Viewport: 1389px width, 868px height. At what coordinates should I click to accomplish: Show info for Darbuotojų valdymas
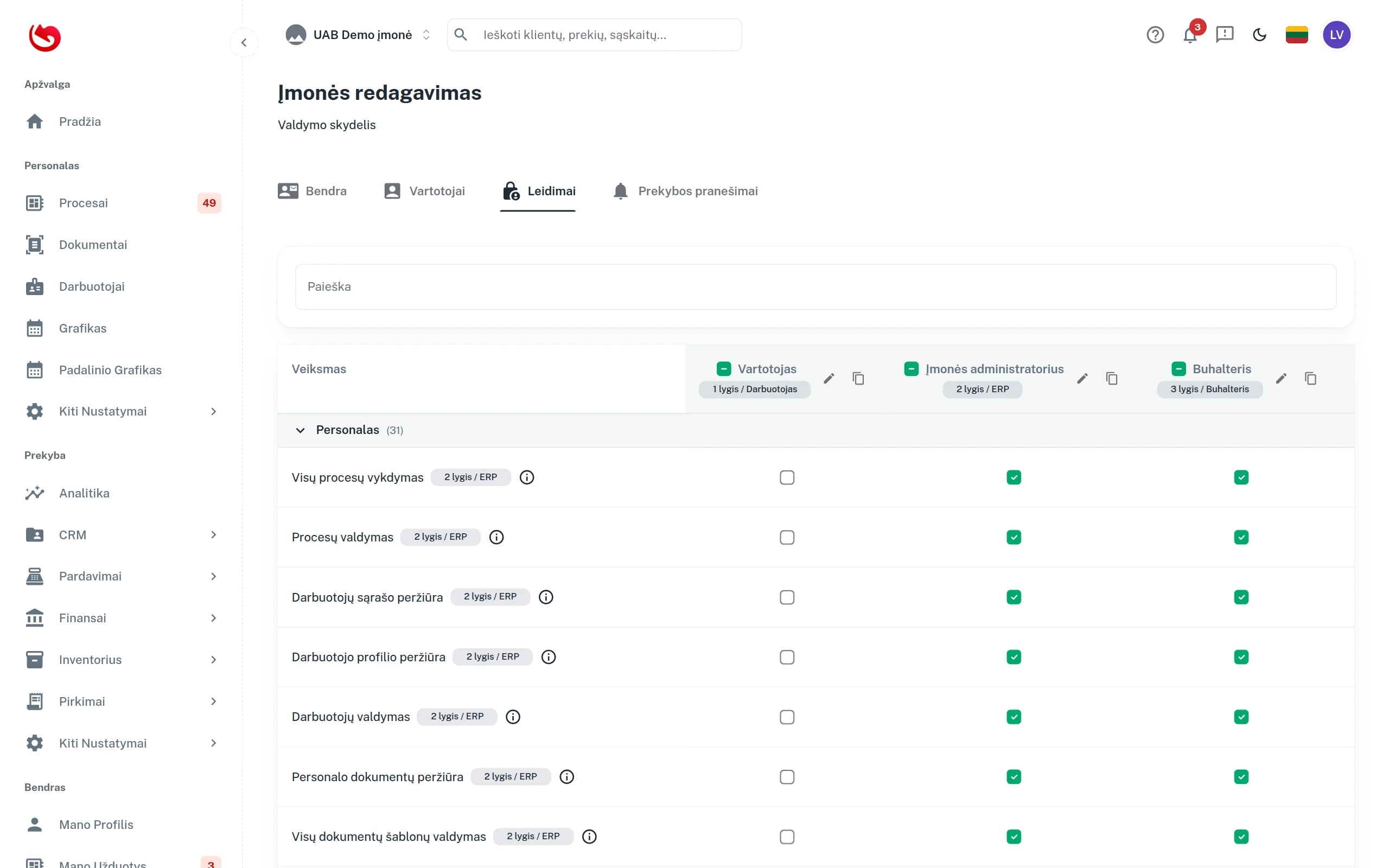(513, 717)
